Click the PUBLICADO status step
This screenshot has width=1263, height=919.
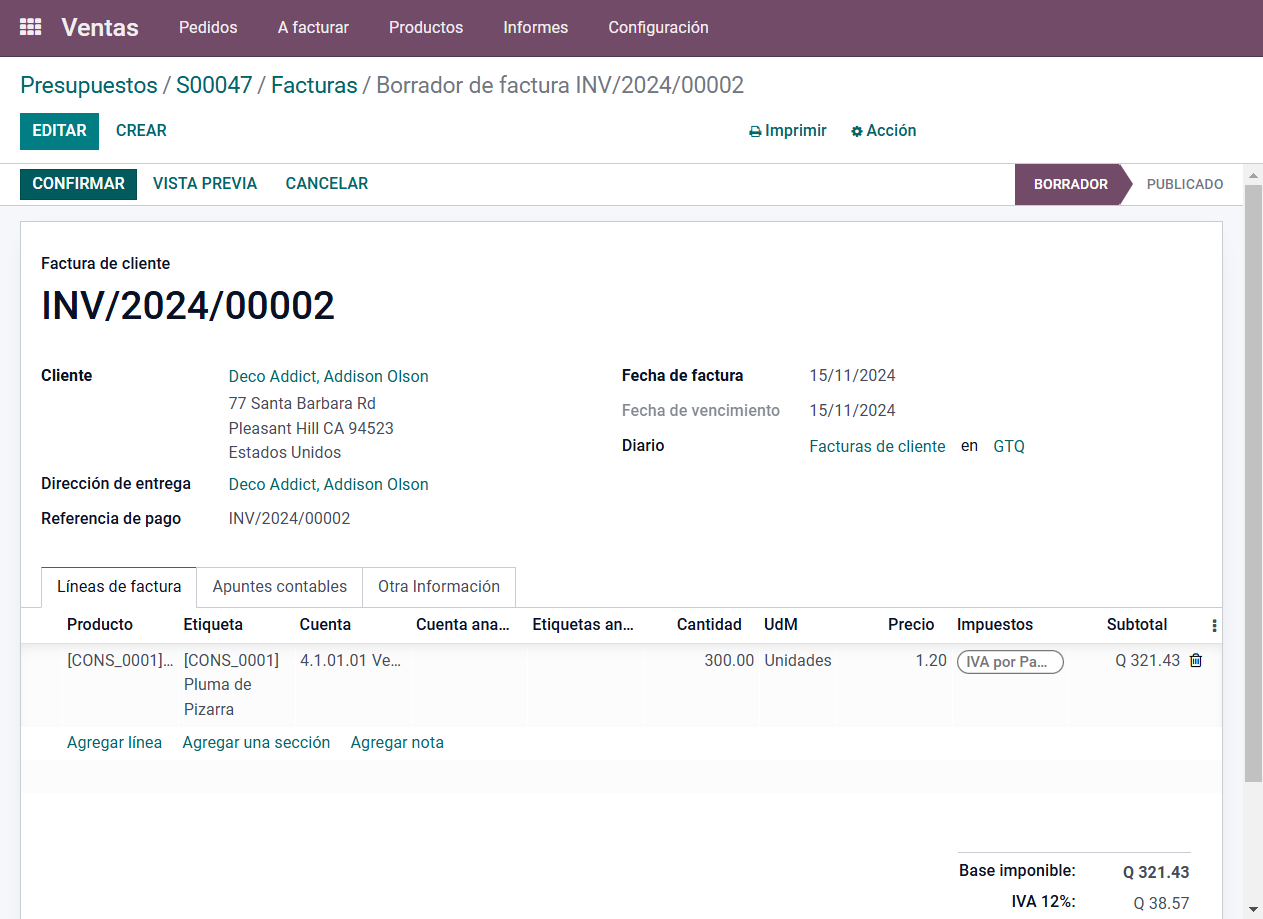(x=1184, y=185)
